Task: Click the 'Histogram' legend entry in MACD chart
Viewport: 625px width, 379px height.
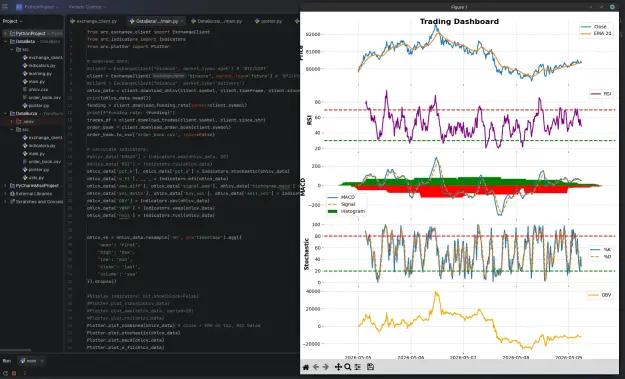Action: (346, 211)
